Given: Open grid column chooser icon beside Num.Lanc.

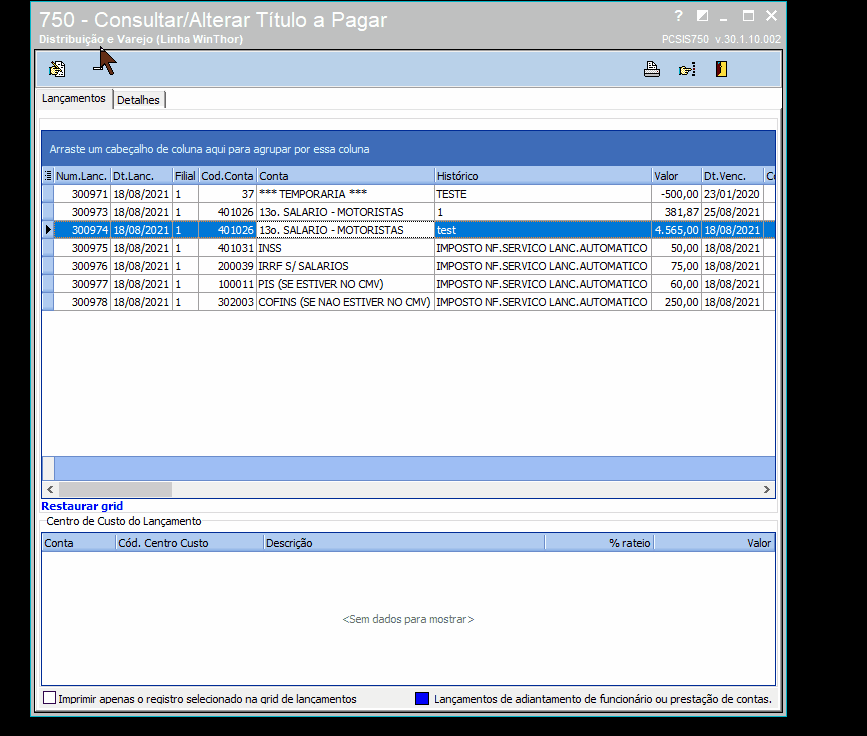Looking at the screenshot, I should point(48,176).
